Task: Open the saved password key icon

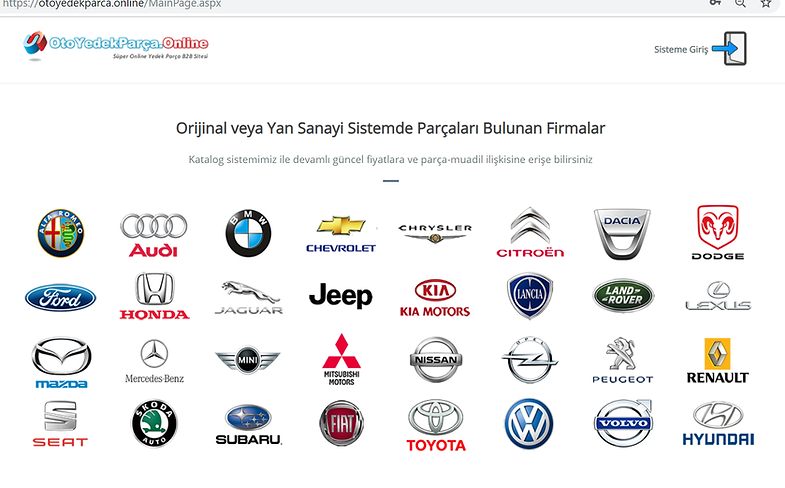Action: (x=715, y=3)
